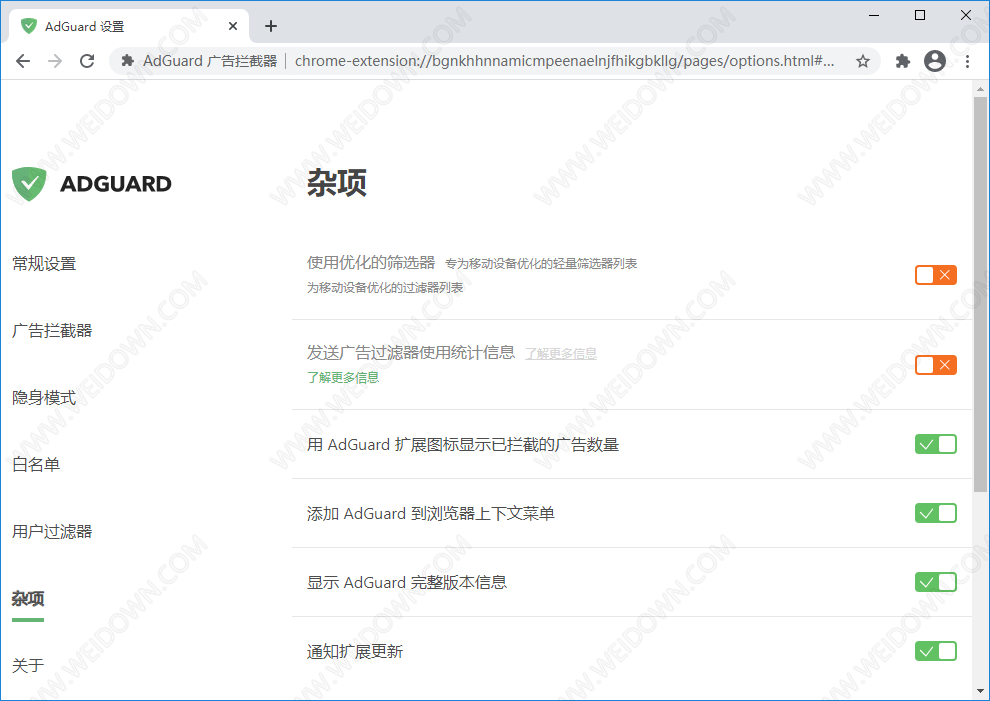This screenshot has width=990, height=701.
Task: Maximize the Chrome window
Action: (920, 15)
